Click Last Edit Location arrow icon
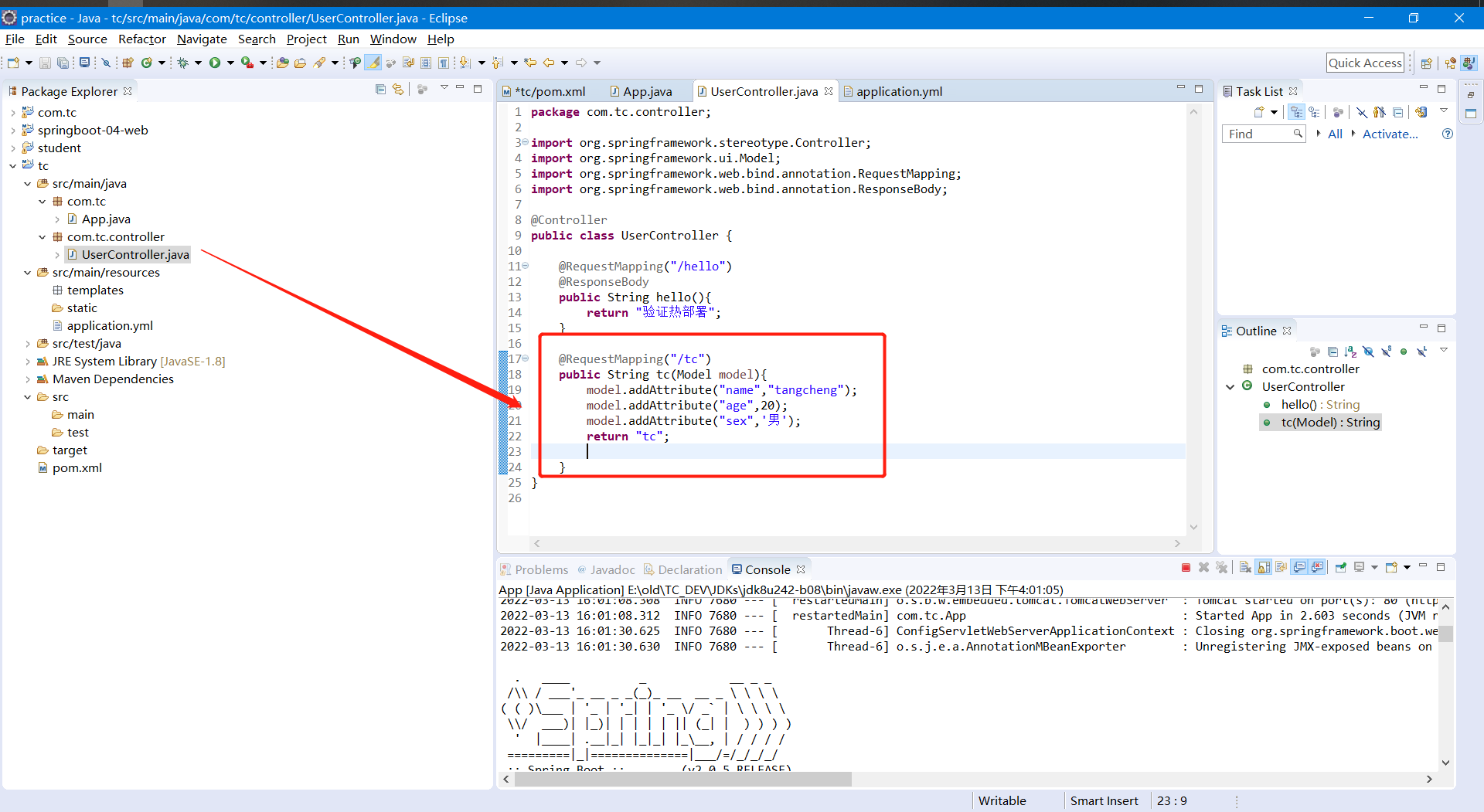 point(530,63)
